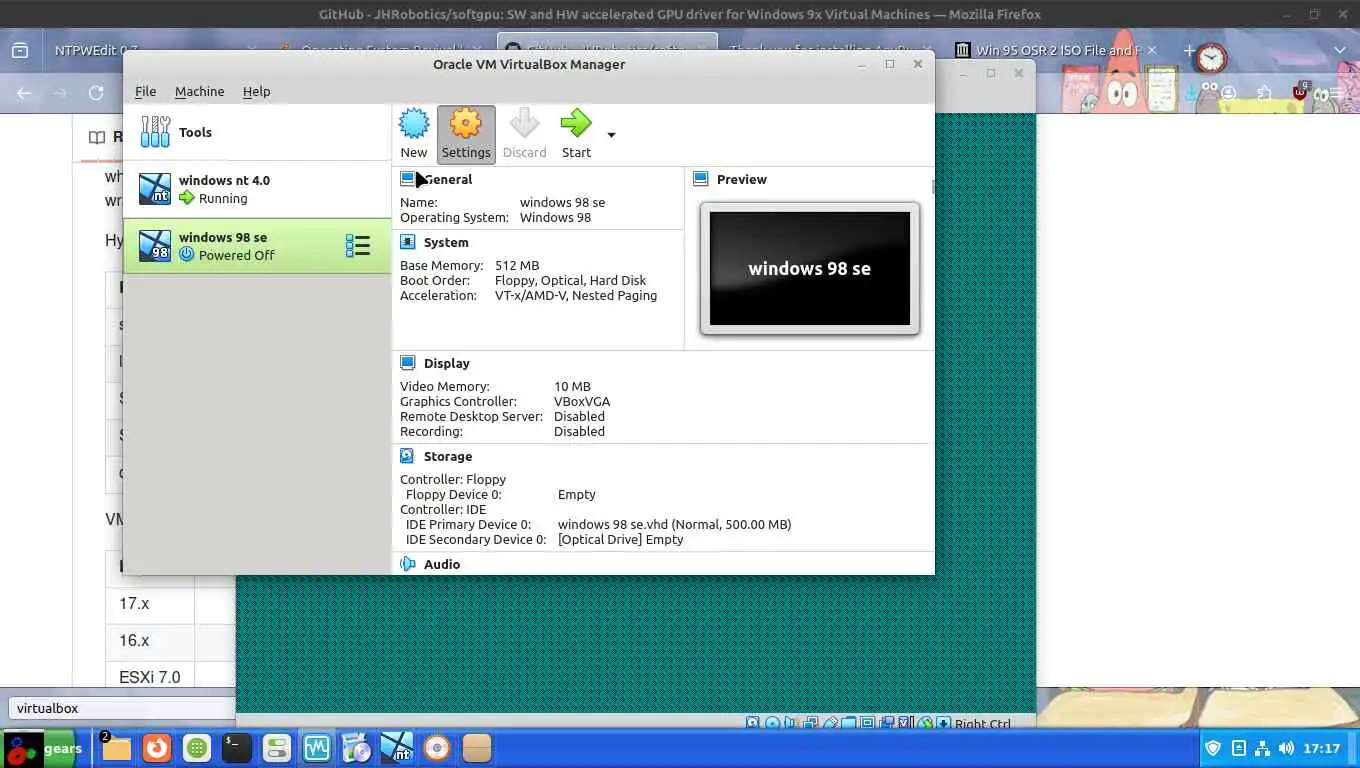The height and width of the screenshot is (768, 1360).
Task: Open the Help menu
Action: (x=256, y=91)
